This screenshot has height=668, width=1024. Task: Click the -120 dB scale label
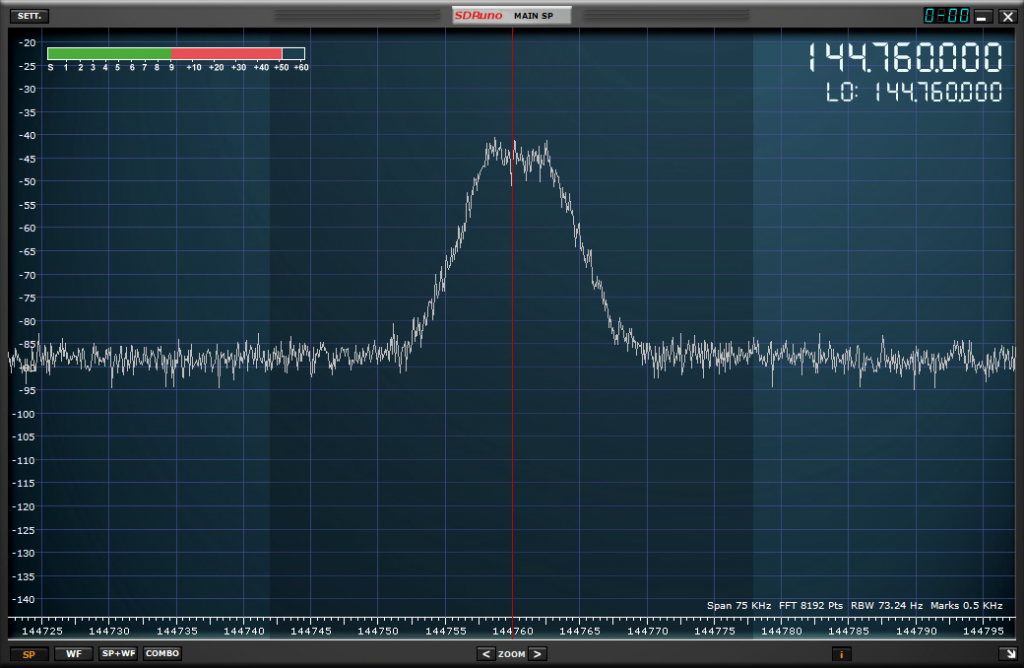tap(25, 507)
